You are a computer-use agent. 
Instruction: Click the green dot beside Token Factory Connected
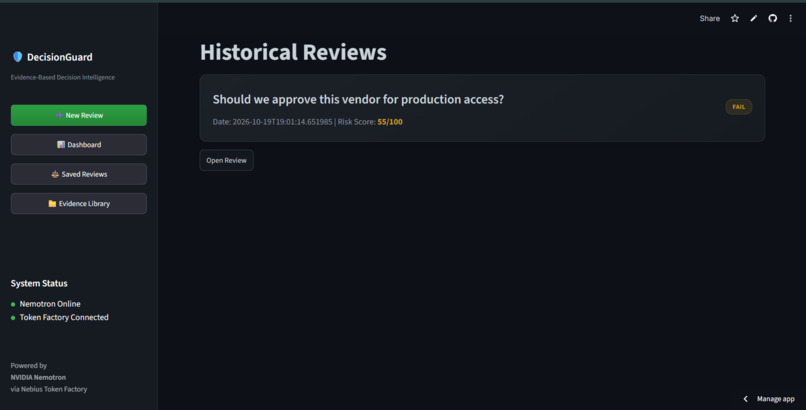pos(13,318)
